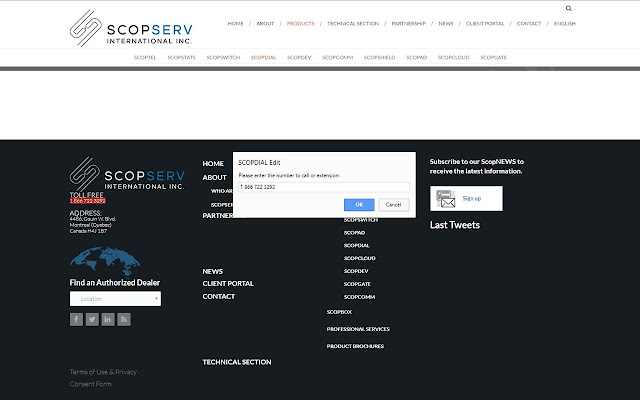Click the ScopServ footer logo

tap(127, 173)
